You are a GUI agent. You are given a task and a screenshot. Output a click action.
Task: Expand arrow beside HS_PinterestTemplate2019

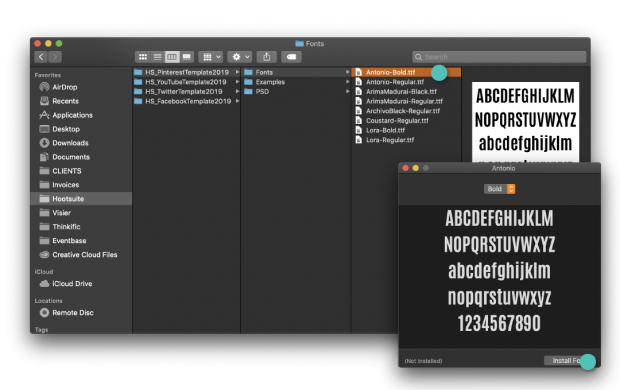point(237,72)
